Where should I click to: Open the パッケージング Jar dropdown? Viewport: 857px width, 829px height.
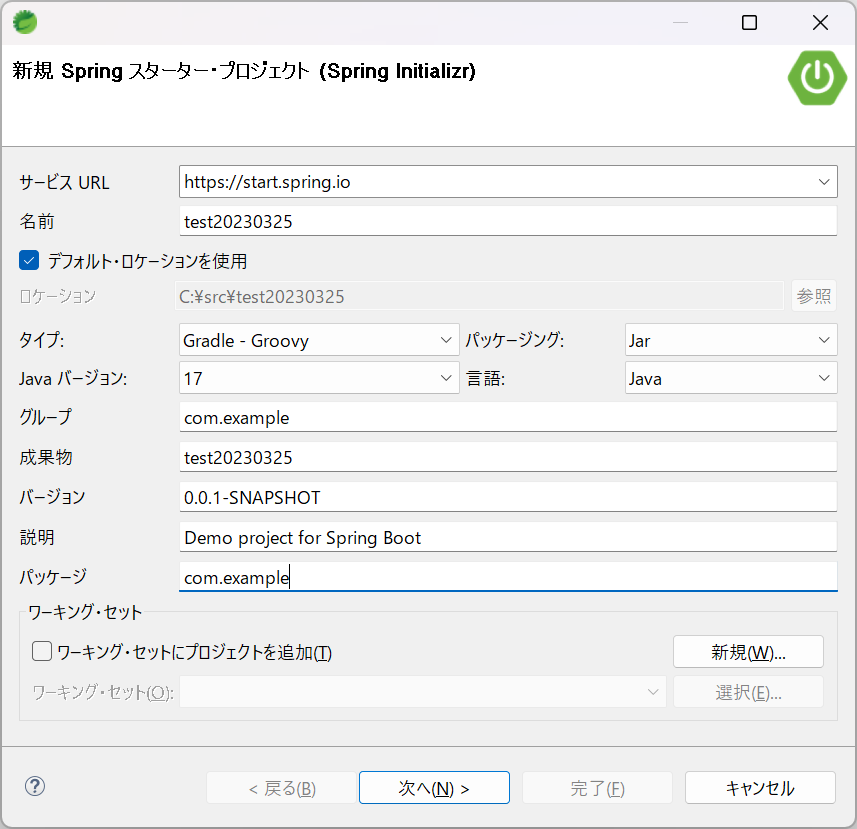point(824,340)
